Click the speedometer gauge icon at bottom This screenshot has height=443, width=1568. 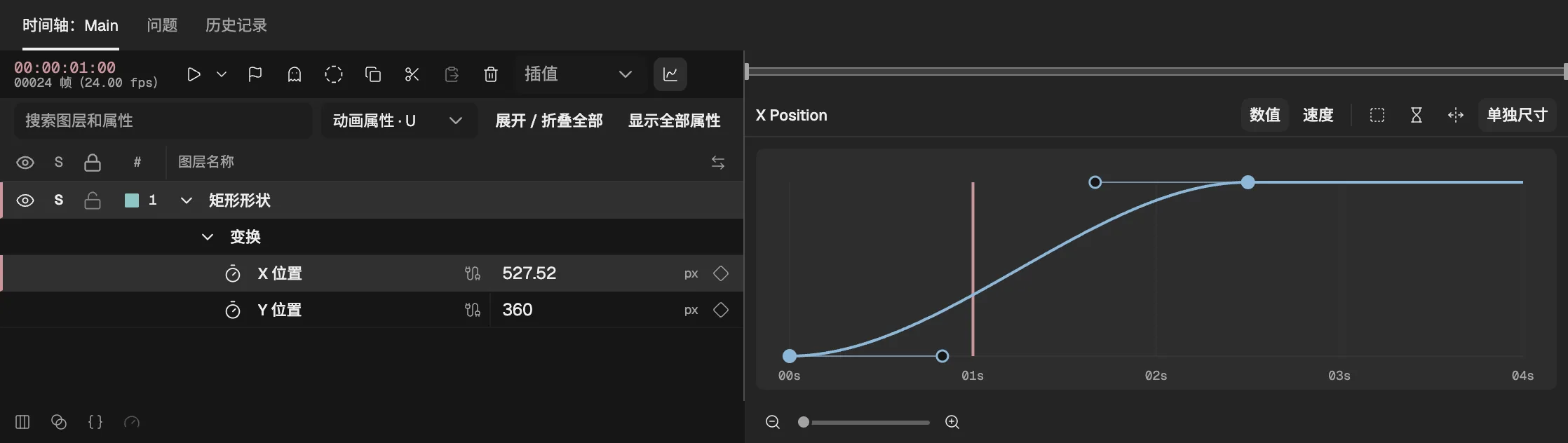(x=132, y=422)
